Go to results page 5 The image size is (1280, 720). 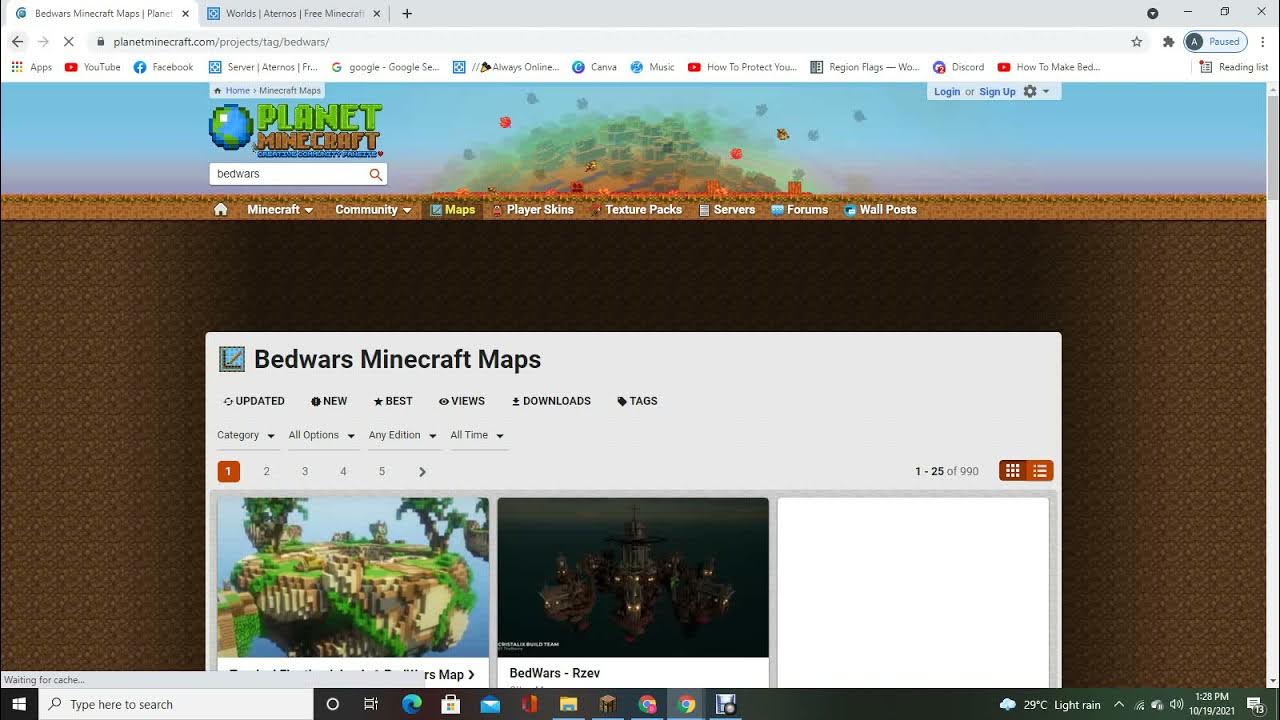382,472
